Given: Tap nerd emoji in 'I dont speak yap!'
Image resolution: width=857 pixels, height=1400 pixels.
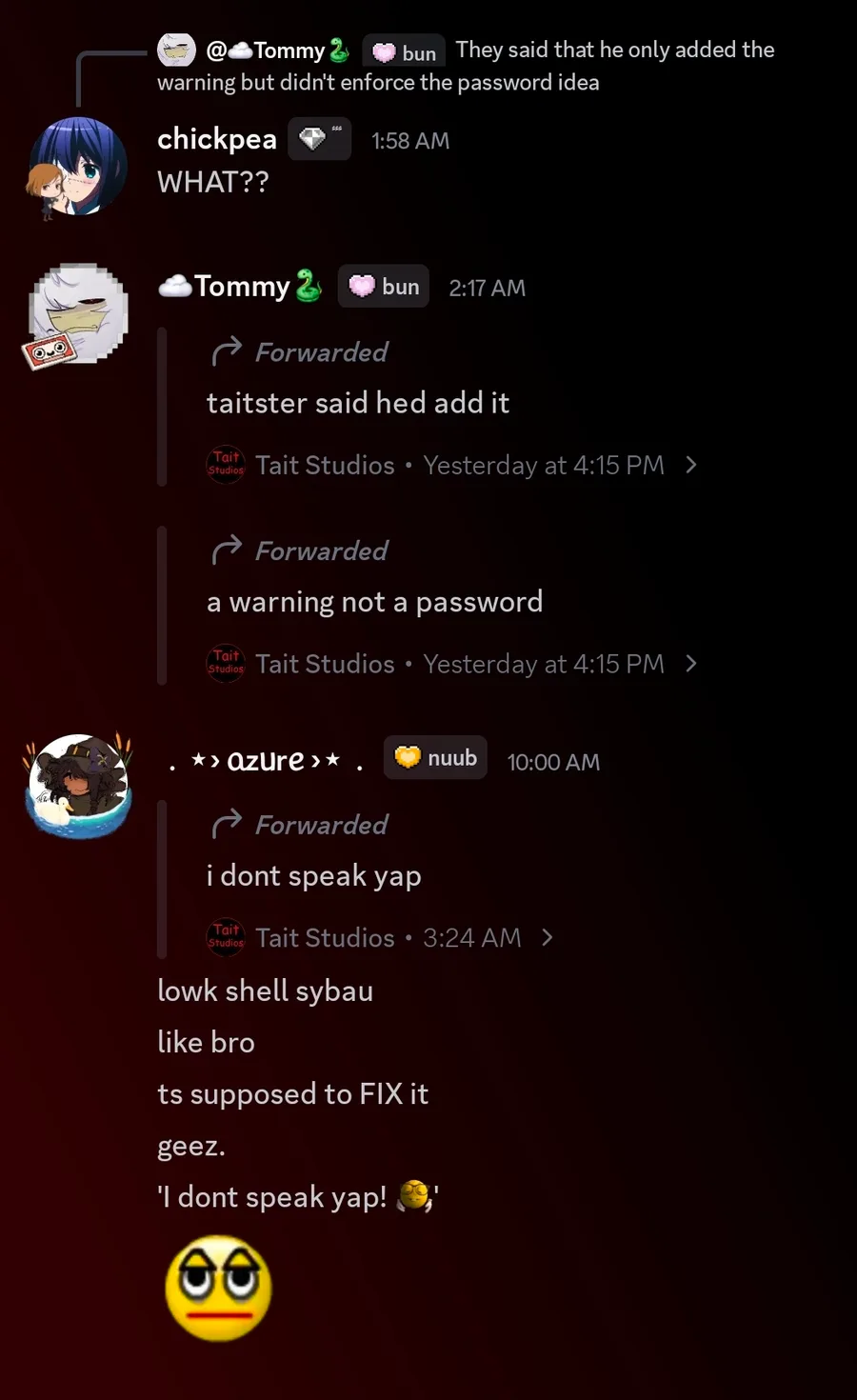Looking at the screenshot, I should 414,1196.
